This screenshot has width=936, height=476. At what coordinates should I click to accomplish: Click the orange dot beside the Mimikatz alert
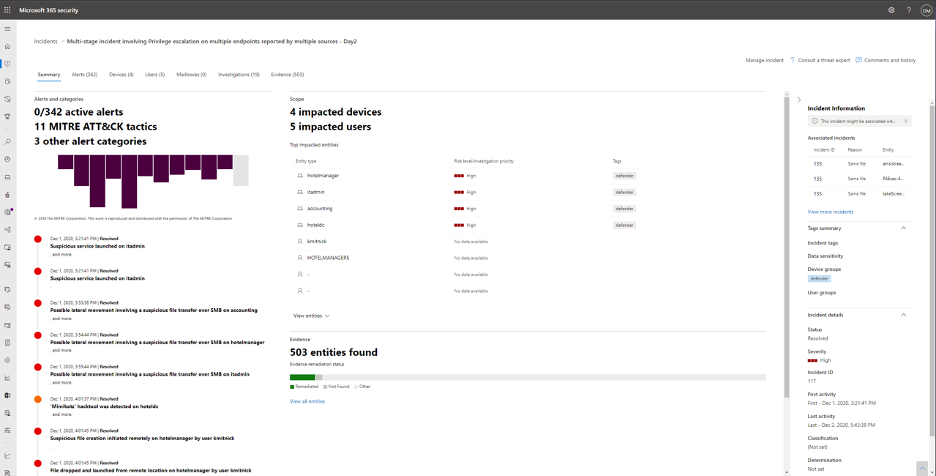pyautogui.click(x=38, y=399)
